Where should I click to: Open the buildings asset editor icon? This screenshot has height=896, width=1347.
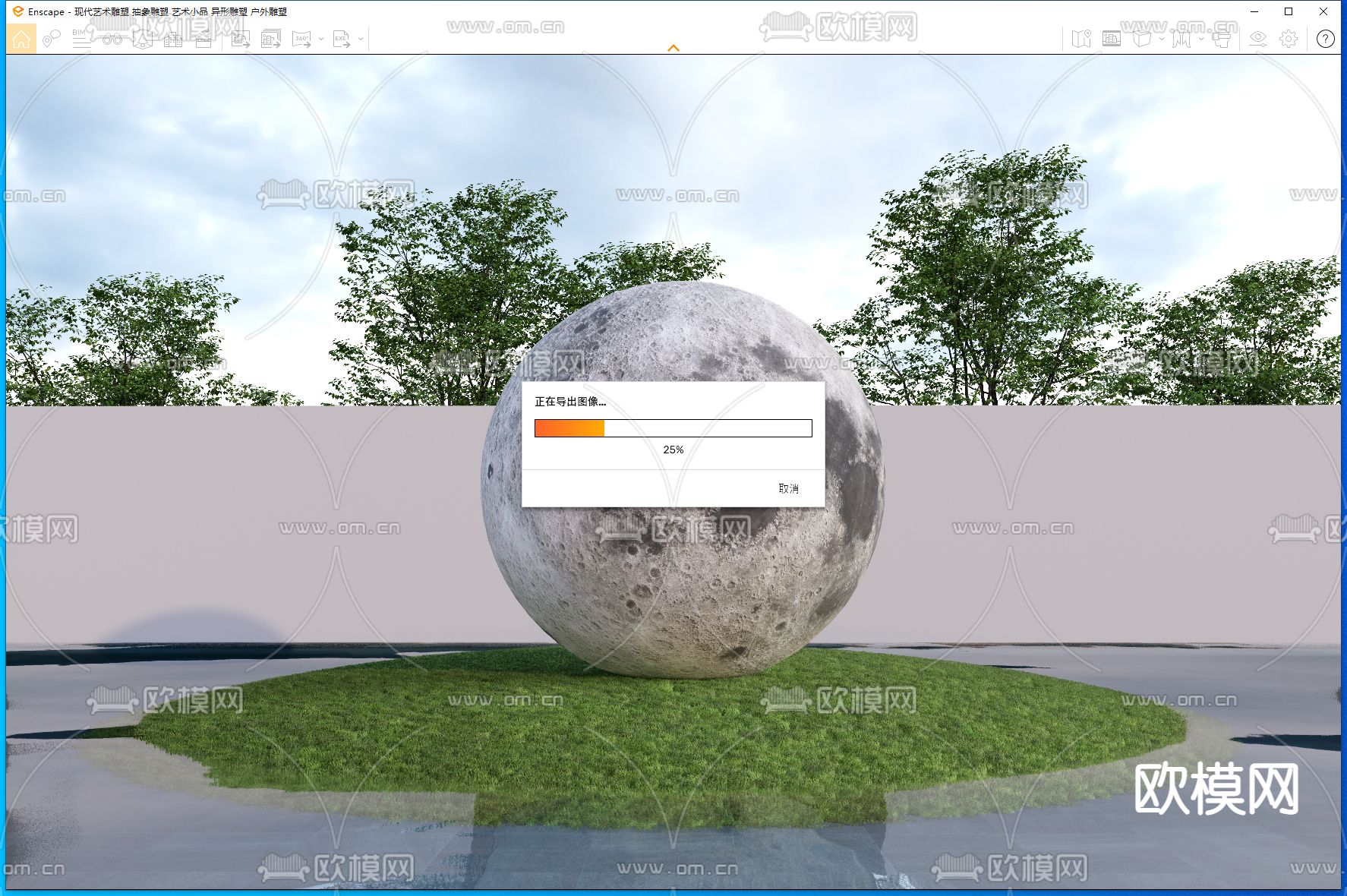[x=173, y=39]
